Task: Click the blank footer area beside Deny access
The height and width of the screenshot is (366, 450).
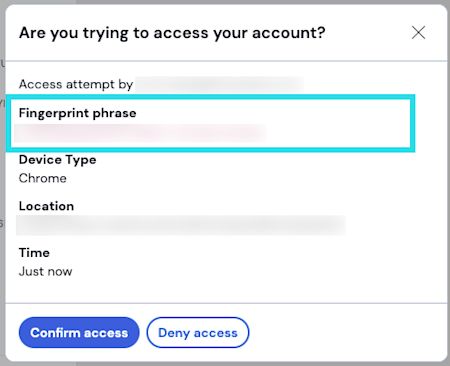Action: pyautogui.click(x=347, y=332)
